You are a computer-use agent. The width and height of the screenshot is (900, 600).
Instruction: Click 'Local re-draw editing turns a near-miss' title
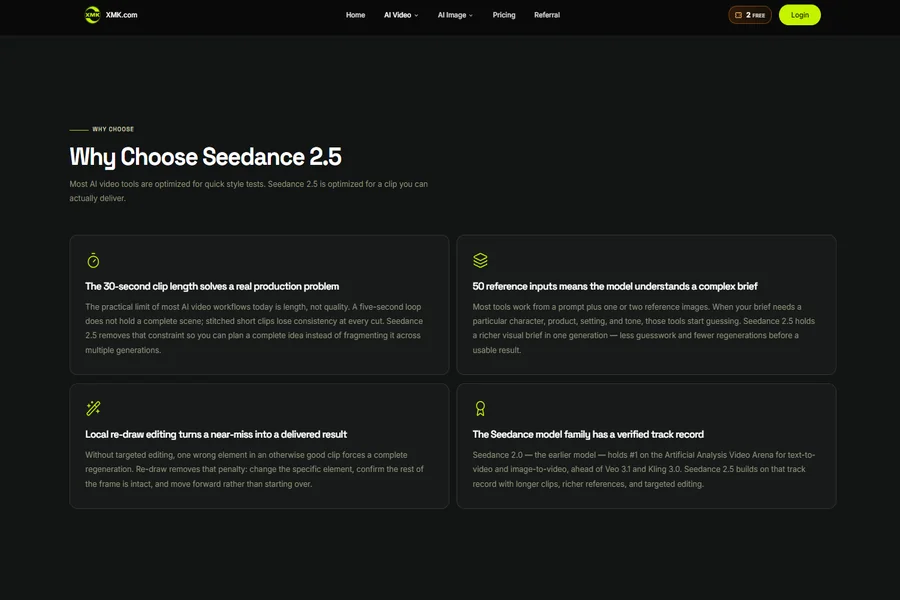(x=216, y=434)
